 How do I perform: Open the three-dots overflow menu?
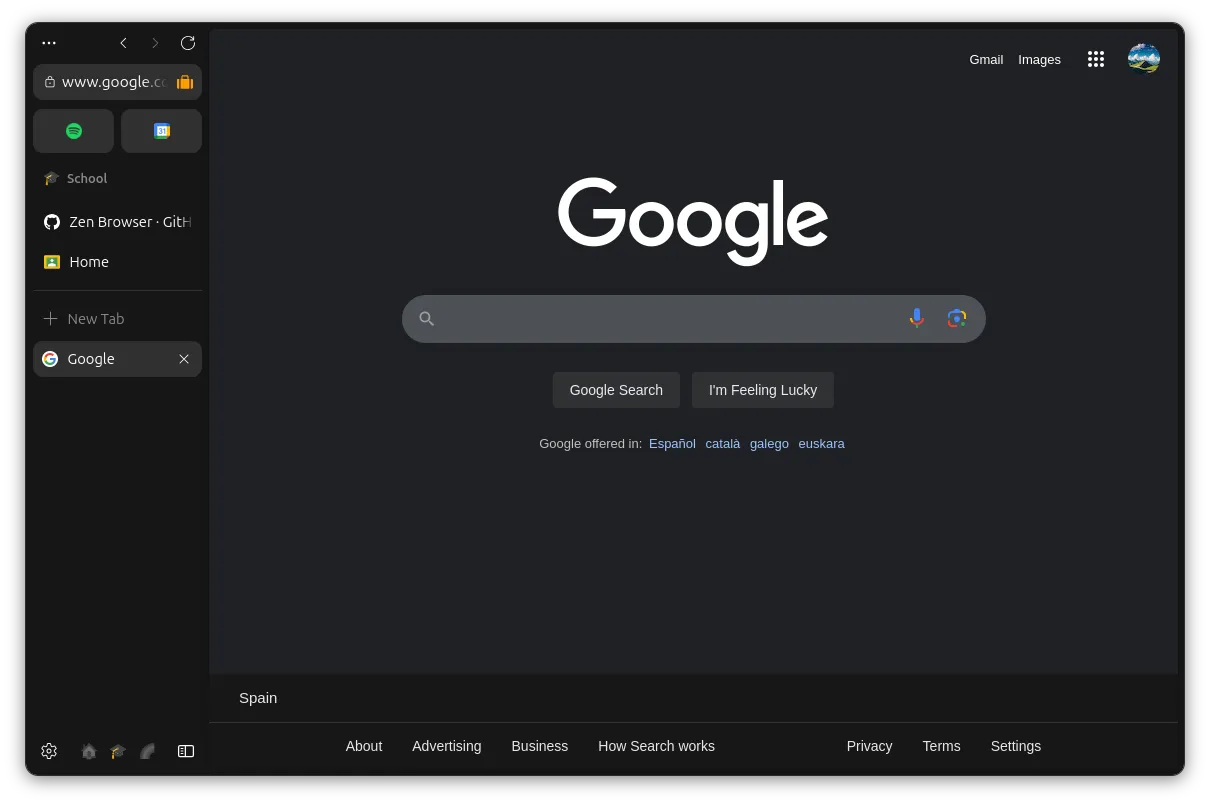click(49, 43)
